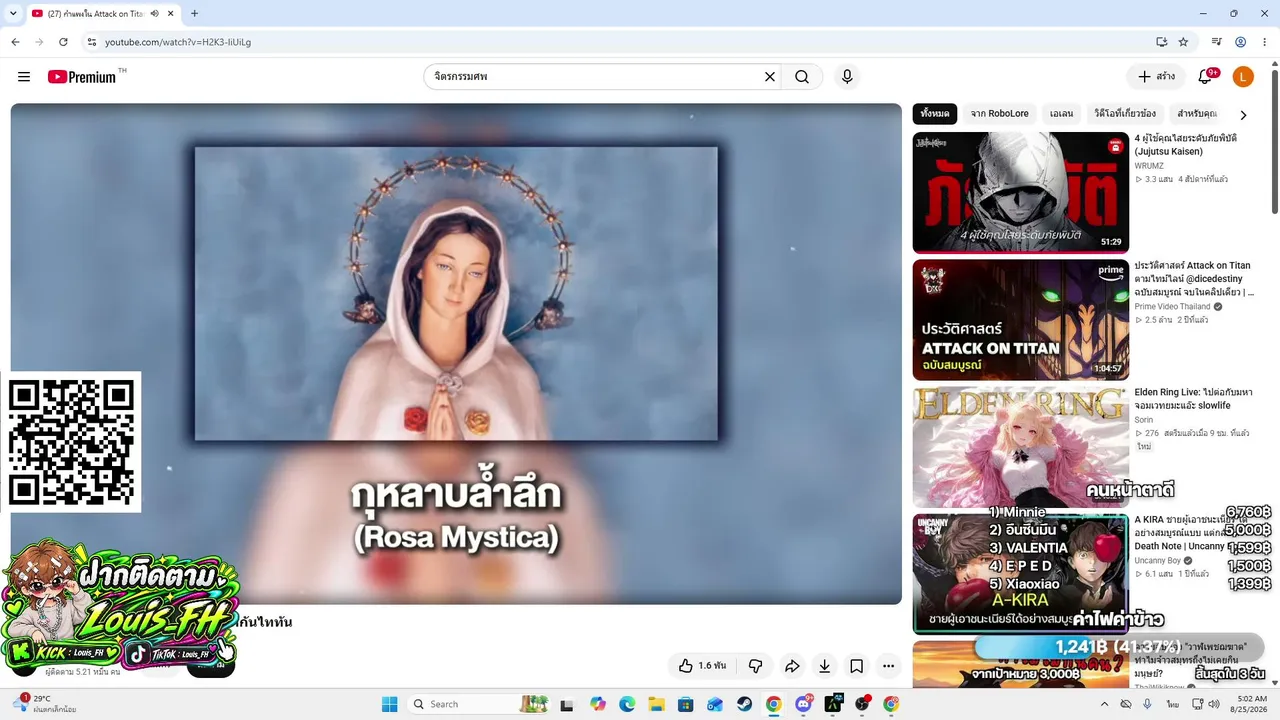Open the YouTube guide hamburger menu
This screenshot has width=1280, height=720.
pyautogui.click(x=24, y=77)
